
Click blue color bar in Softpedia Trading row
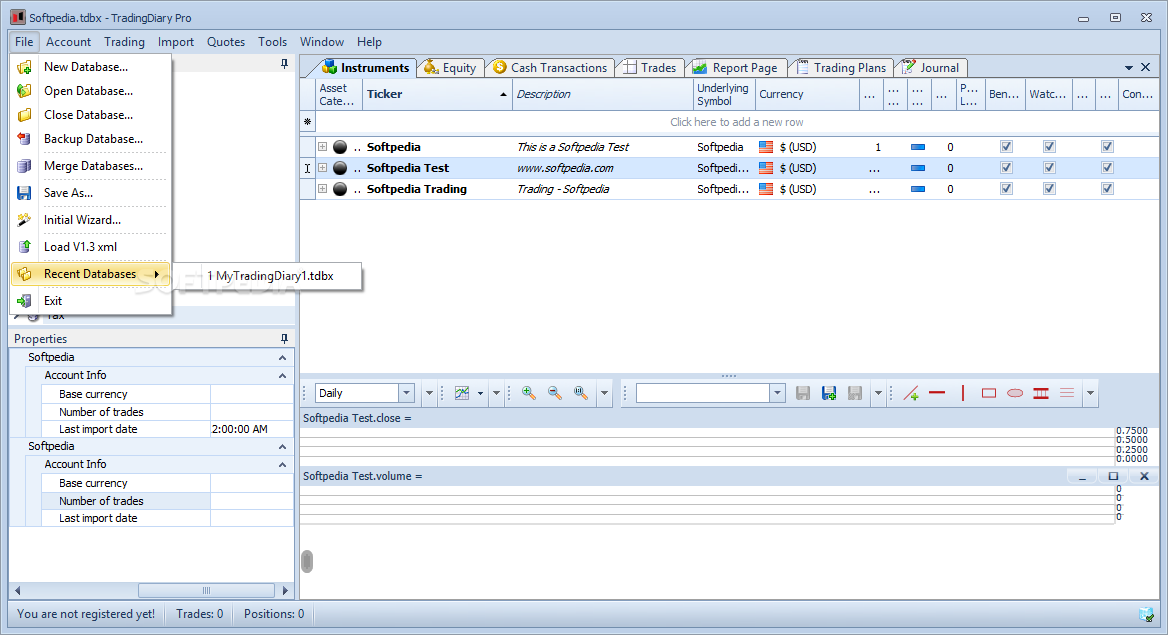tap(918, 189)
